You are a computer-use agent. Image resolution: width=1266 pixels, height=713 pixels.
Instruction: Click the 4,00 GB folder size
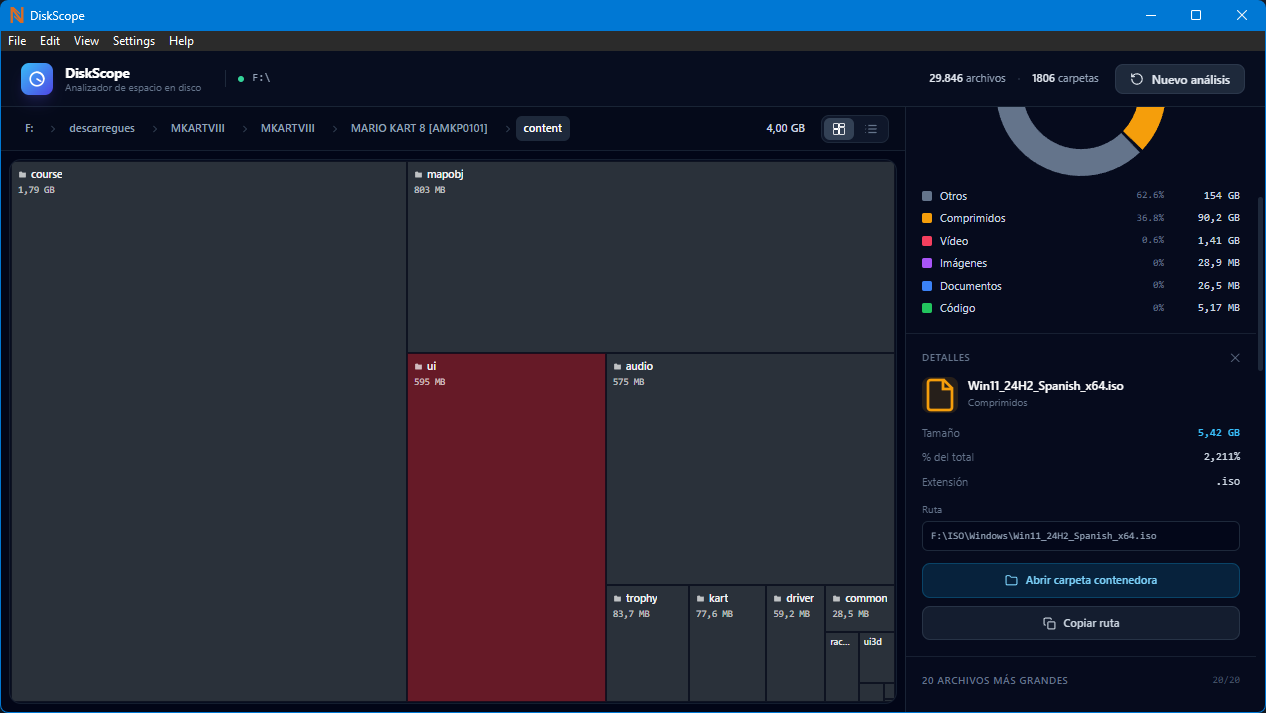tap(785, 129)
